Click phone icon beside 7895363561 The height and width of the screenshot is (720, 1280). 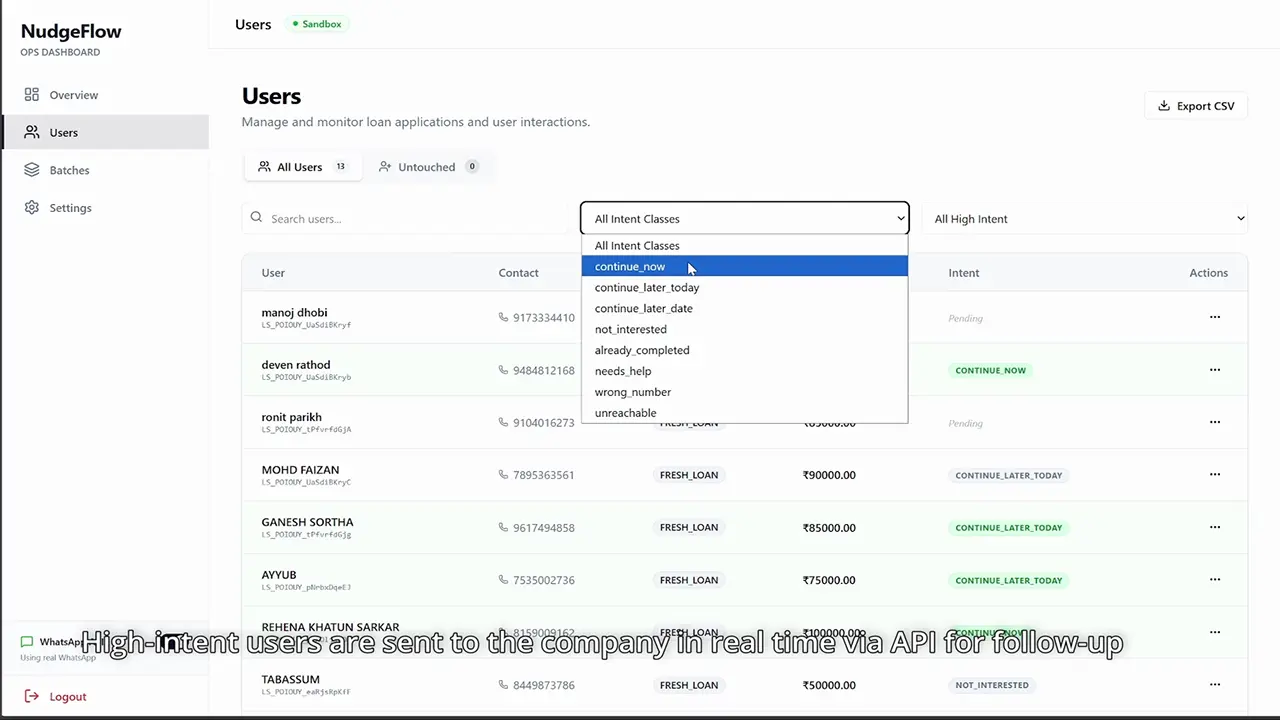(x=503, y=475)
